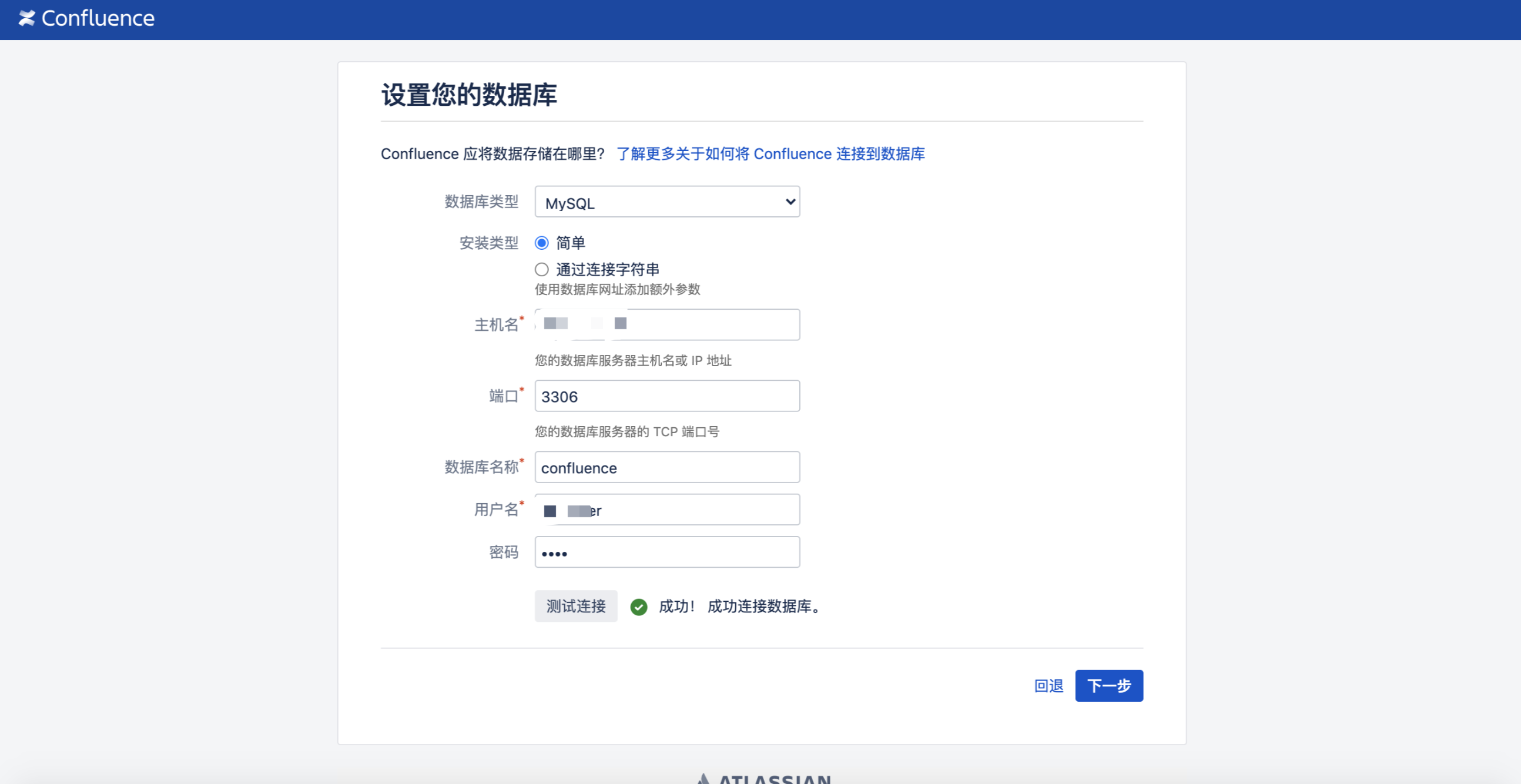Open the 数据库类型 MySQL dropdown
This screenshot has width=1521, height=784.
tap(666, 202)
